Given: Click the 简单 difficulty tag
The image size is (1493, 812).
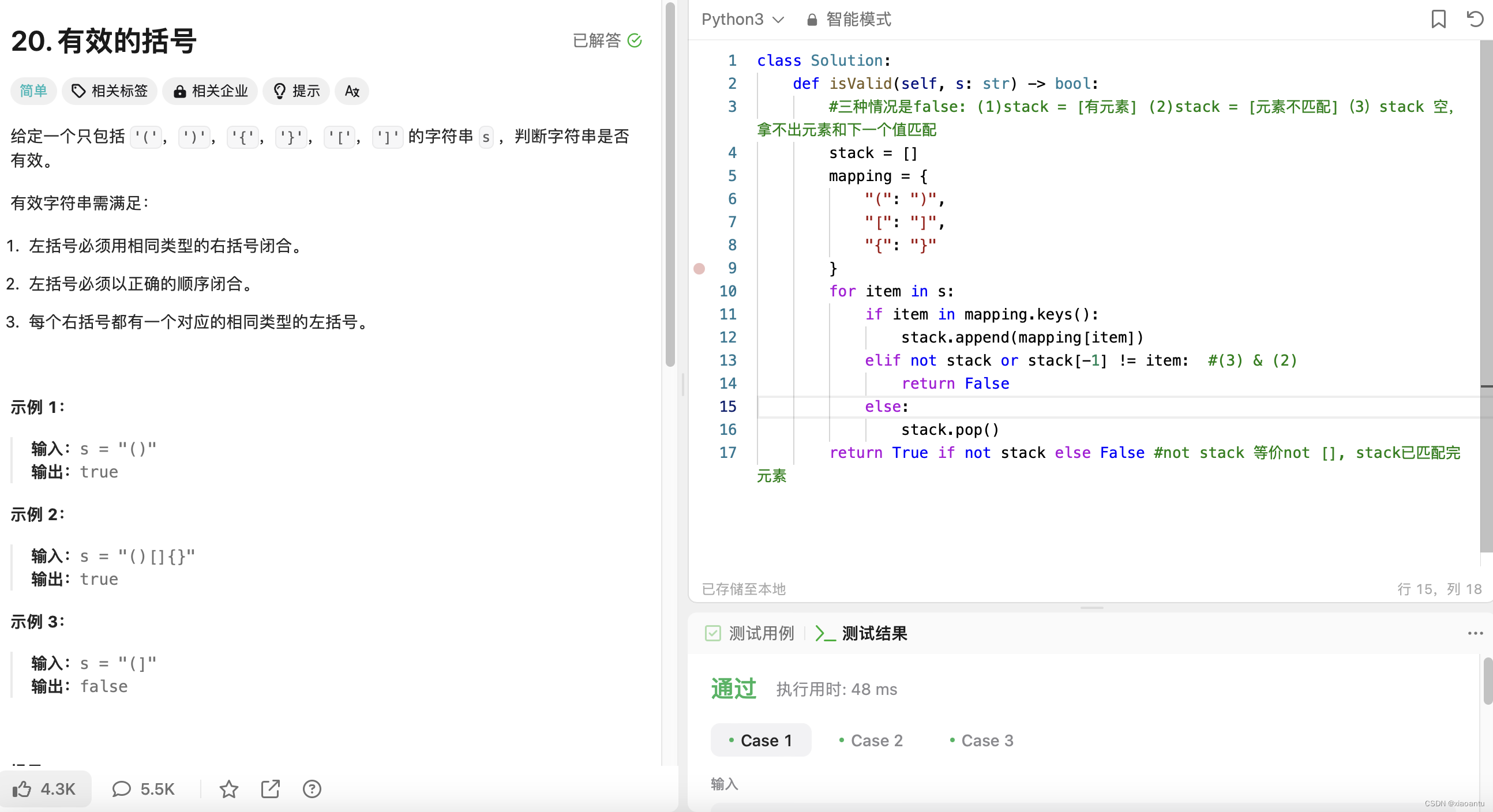Looking at the screenshot, I should point(33,91).
